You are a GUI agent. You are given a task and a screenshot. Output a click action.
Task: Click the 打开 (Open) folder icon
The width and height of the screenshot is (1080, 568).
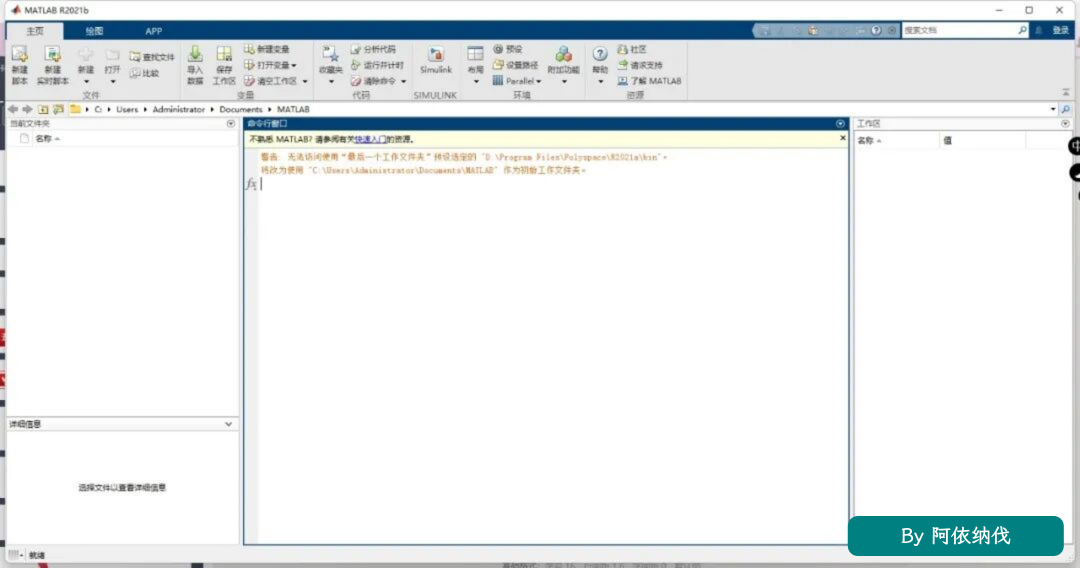[x=112, y=55]
